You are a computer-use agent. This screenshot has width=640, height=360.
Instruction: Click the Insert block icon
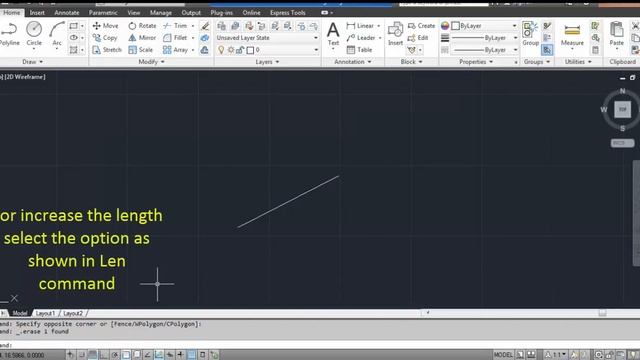tap(395, 34)
